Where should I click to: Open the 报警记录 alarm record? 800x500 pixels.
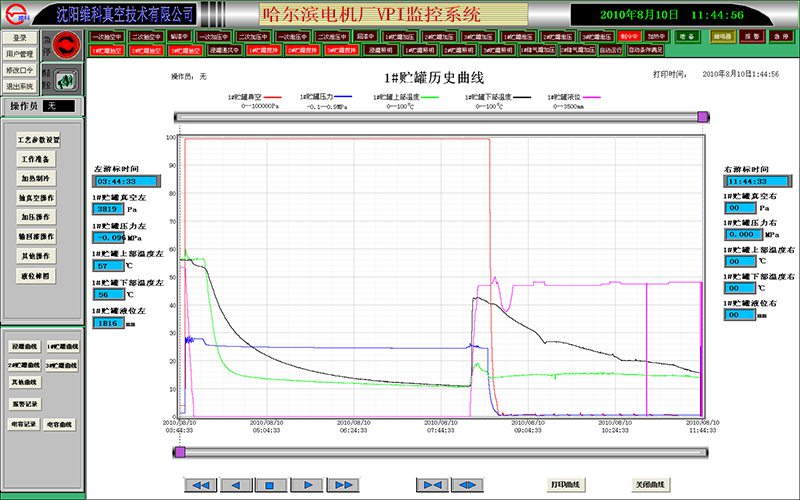(23, 404)
